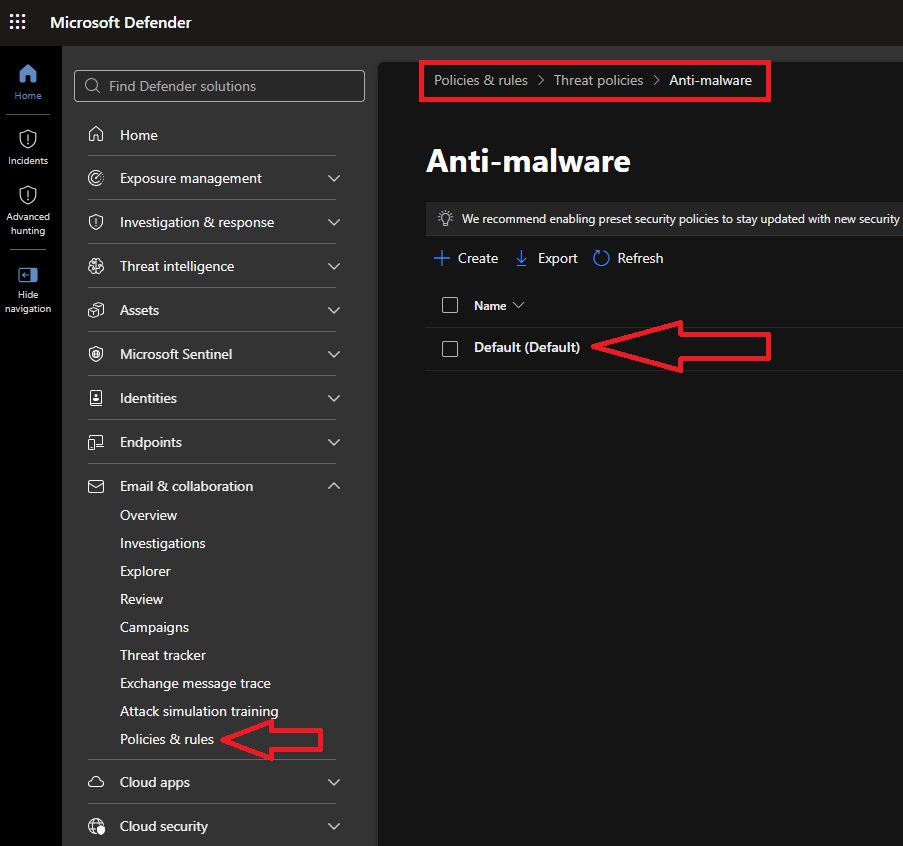The image size is (903, 846).
Task: Open the Name column sort dropdown
Action: pyautogui.click(x=518, y=305)
